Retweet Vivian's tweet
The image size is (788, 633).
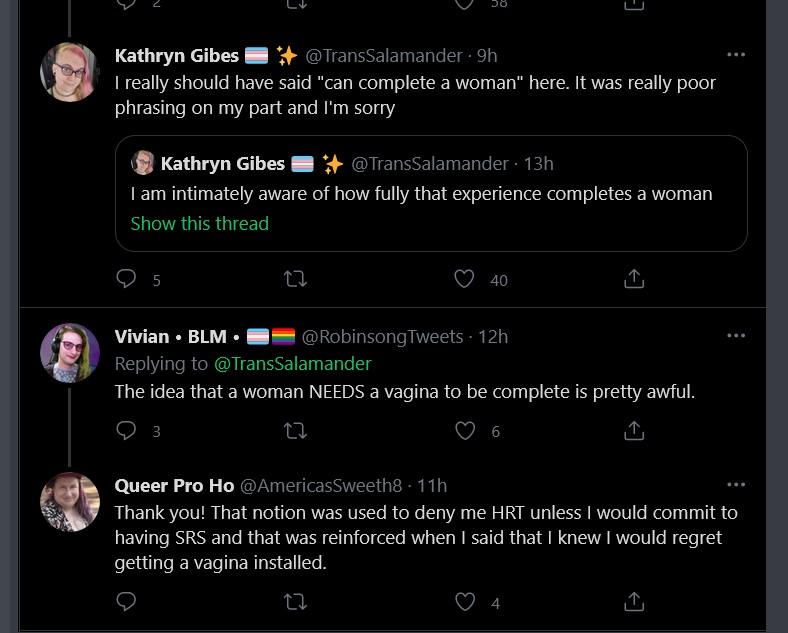295,431
